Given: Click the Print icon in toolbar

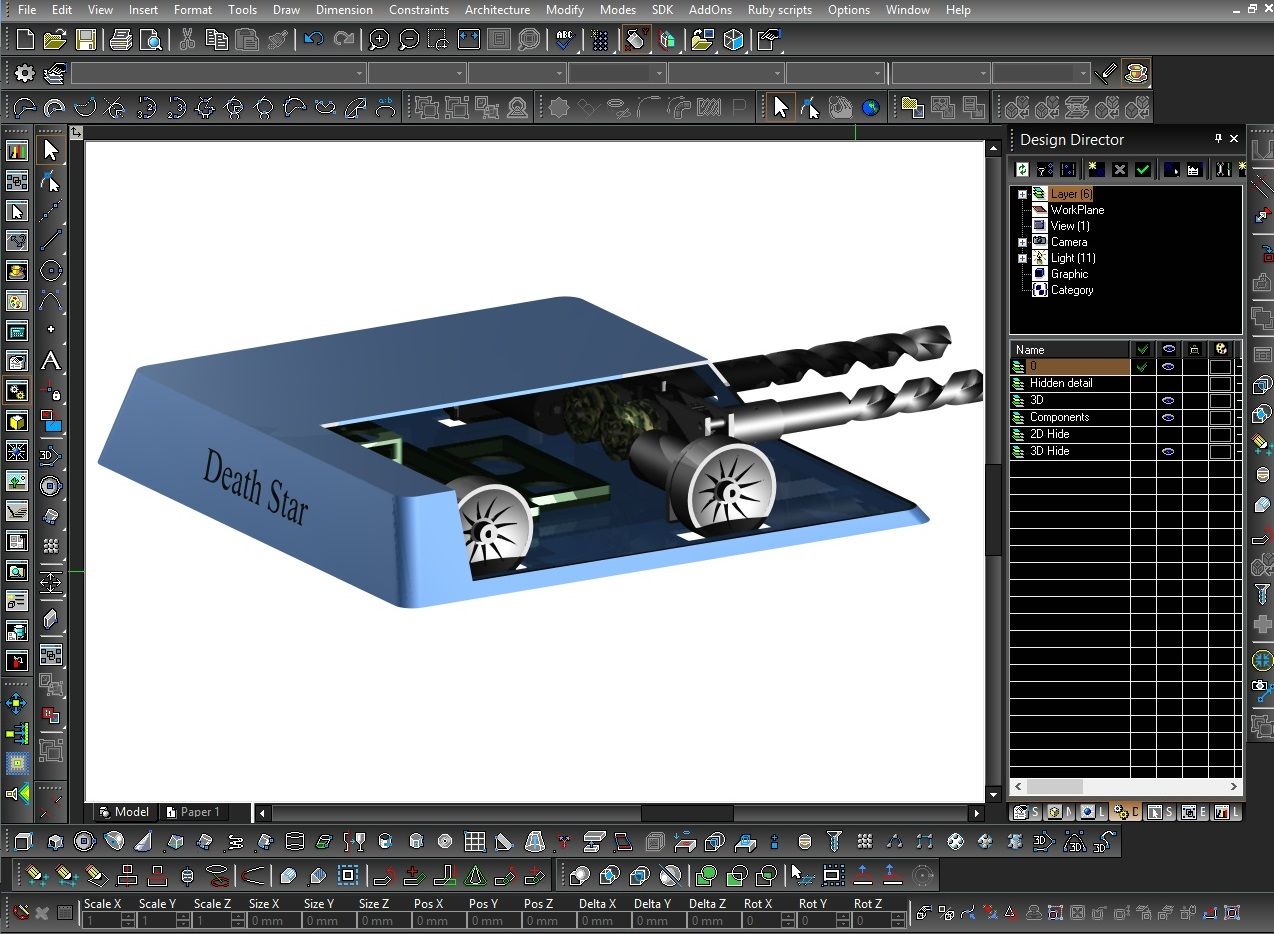Looking at the screenshot, I should 121,40.
